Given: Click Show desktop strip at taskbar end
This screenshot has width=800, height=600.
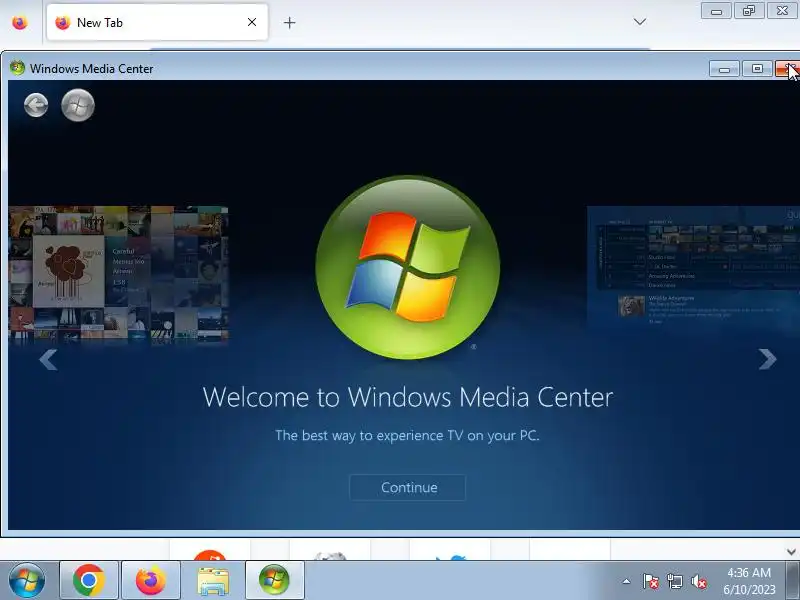Looking at the screenshot, I should [x=793, y=580].
